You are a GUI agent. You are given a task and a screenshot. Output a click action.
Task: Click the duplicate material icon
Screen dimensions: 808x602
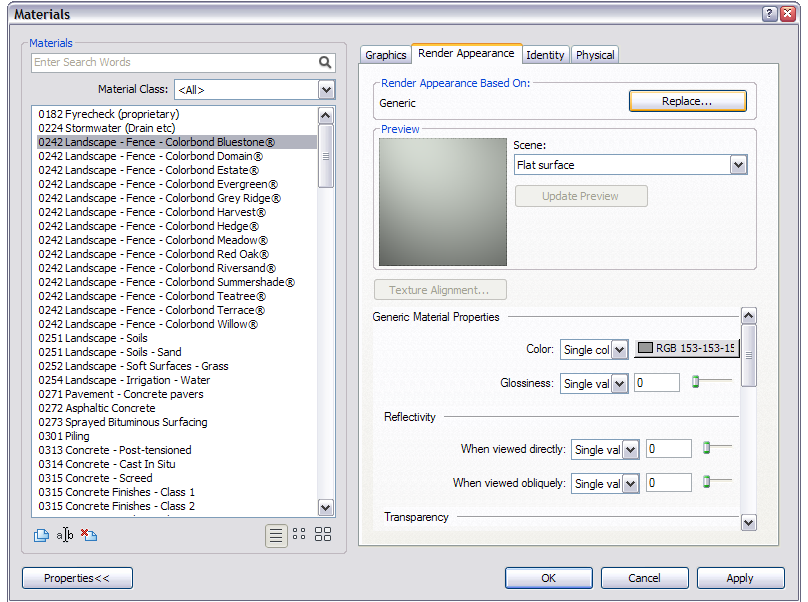pos(41,535)
